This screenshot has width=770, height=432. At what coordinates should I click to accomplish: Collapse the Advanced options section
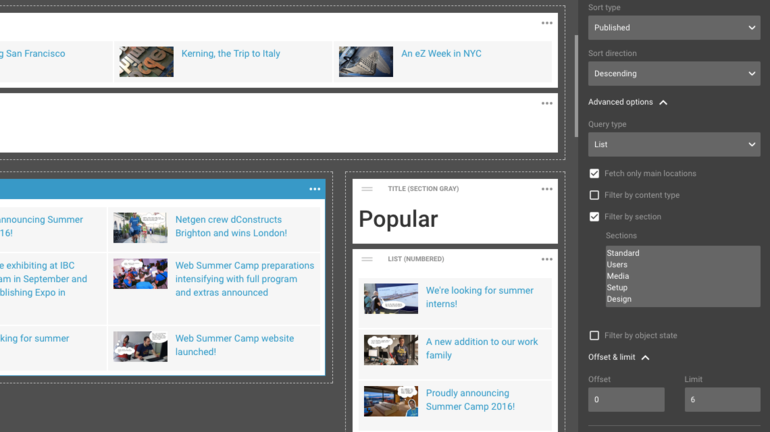pyautogui.click(x=663, y=102)
